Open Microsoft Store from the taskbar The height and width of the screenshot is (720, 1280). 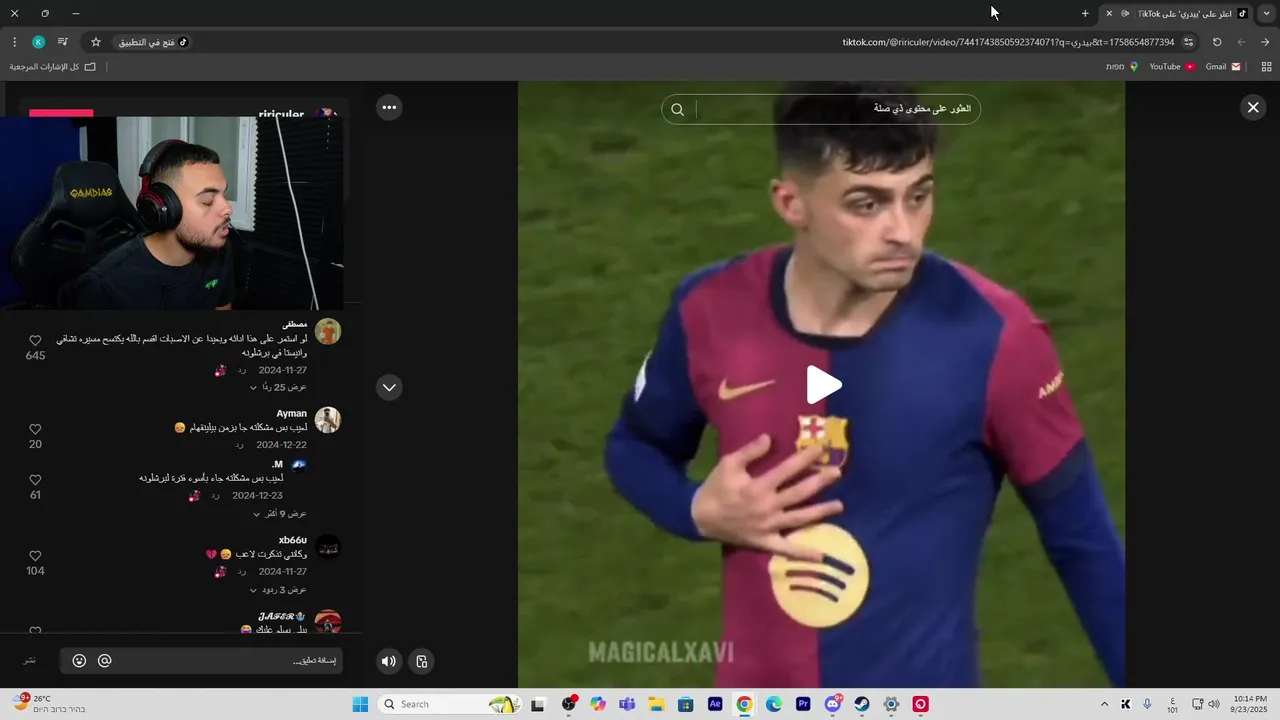pyautogui.click(x=686, y=704)
